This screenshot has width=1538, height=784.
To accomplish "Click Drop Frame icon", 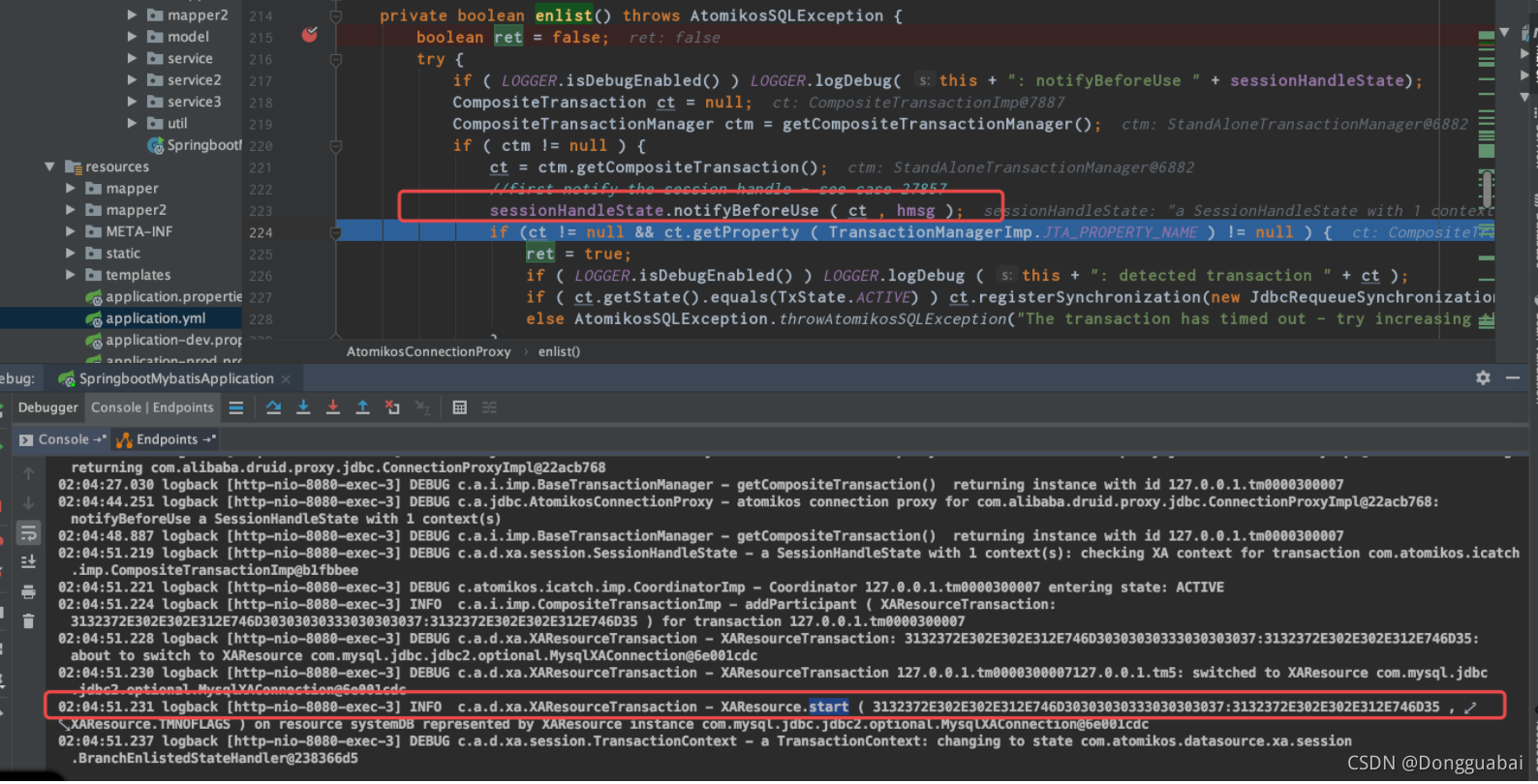I will pyautogui.click(x=392, y=408).
